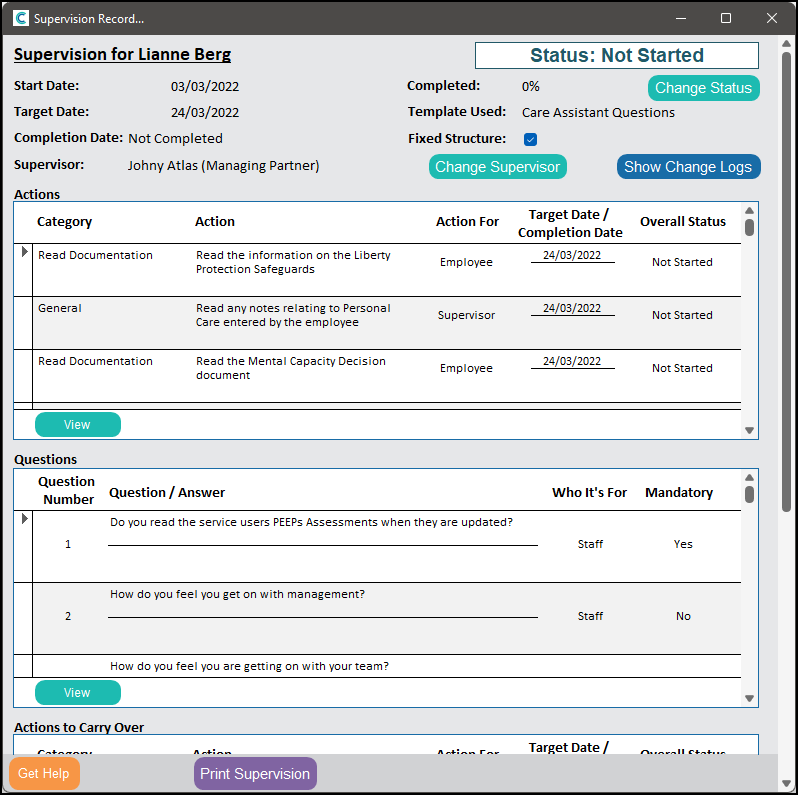This screenshot has height=795, width=798.
Task: Click the app logo icon in title bar
Action: [20, 18]
